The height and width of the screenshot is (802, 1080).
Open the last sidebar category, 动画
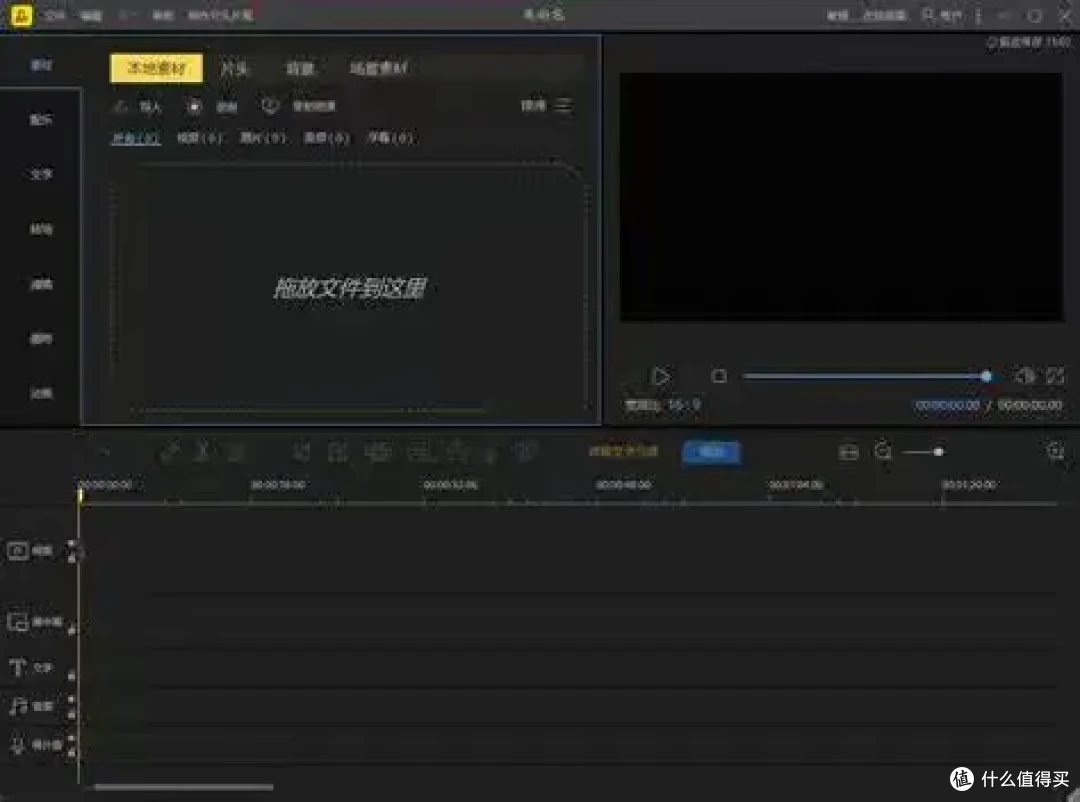pyautogui.click(x=41, y=393)
